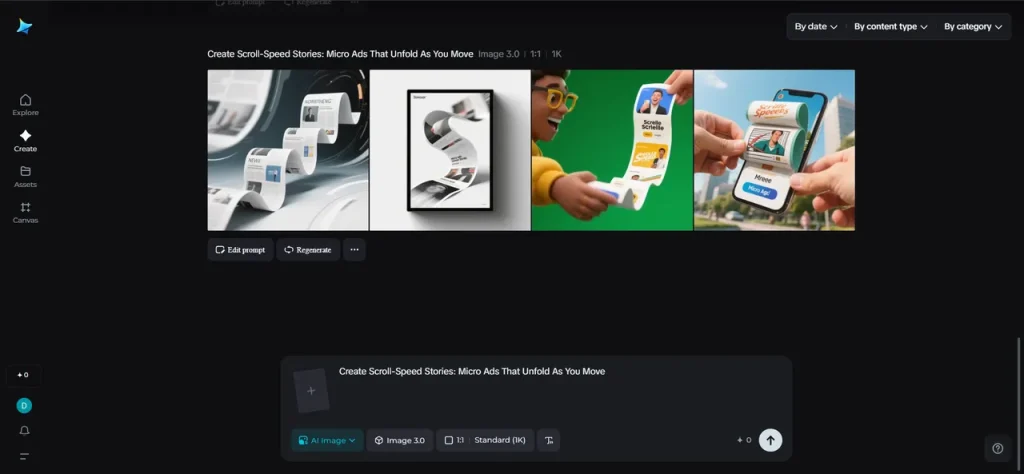Click the Dreamina logo at the top left
This screenshot has height=474, width=1024.
coord(25,27)
